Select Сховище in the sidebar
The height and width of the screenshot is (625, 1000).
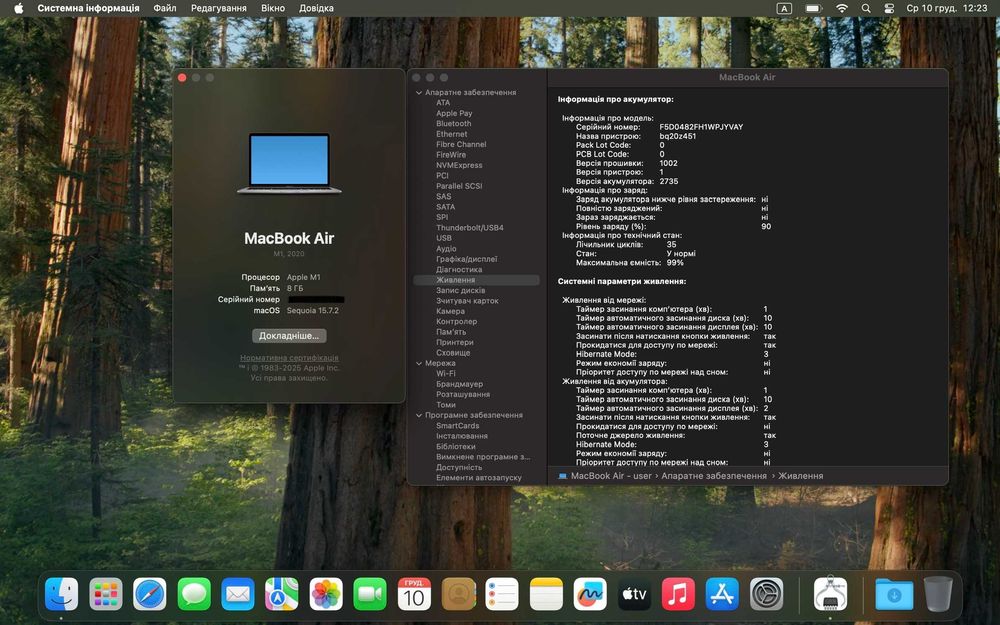point(453,353)
